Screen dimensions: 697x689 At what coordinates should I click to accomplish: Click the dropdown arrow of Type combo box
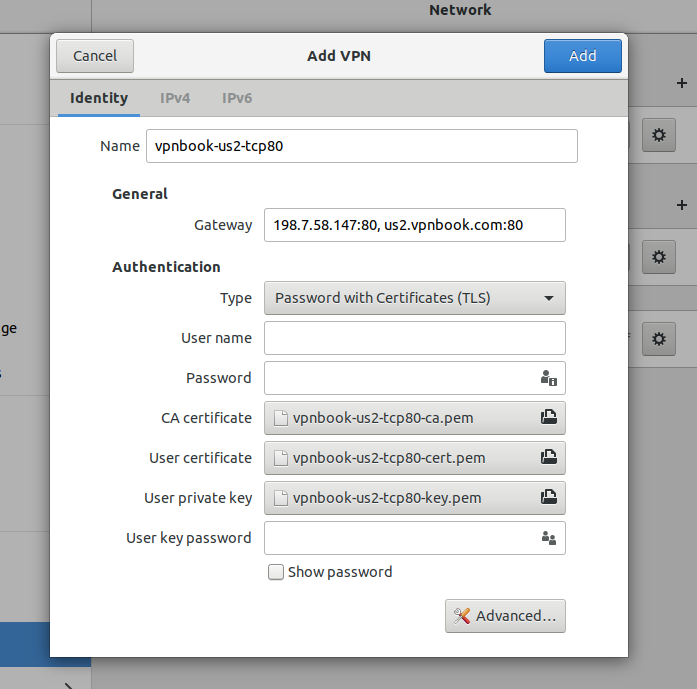point(549,298)
